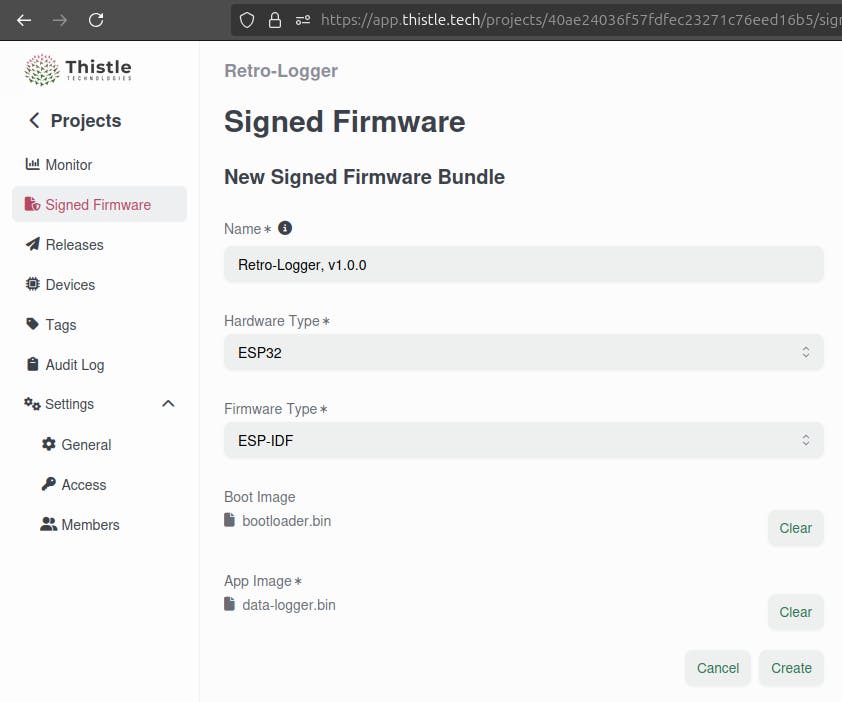Click the data-logger.bin file icon

230,605
